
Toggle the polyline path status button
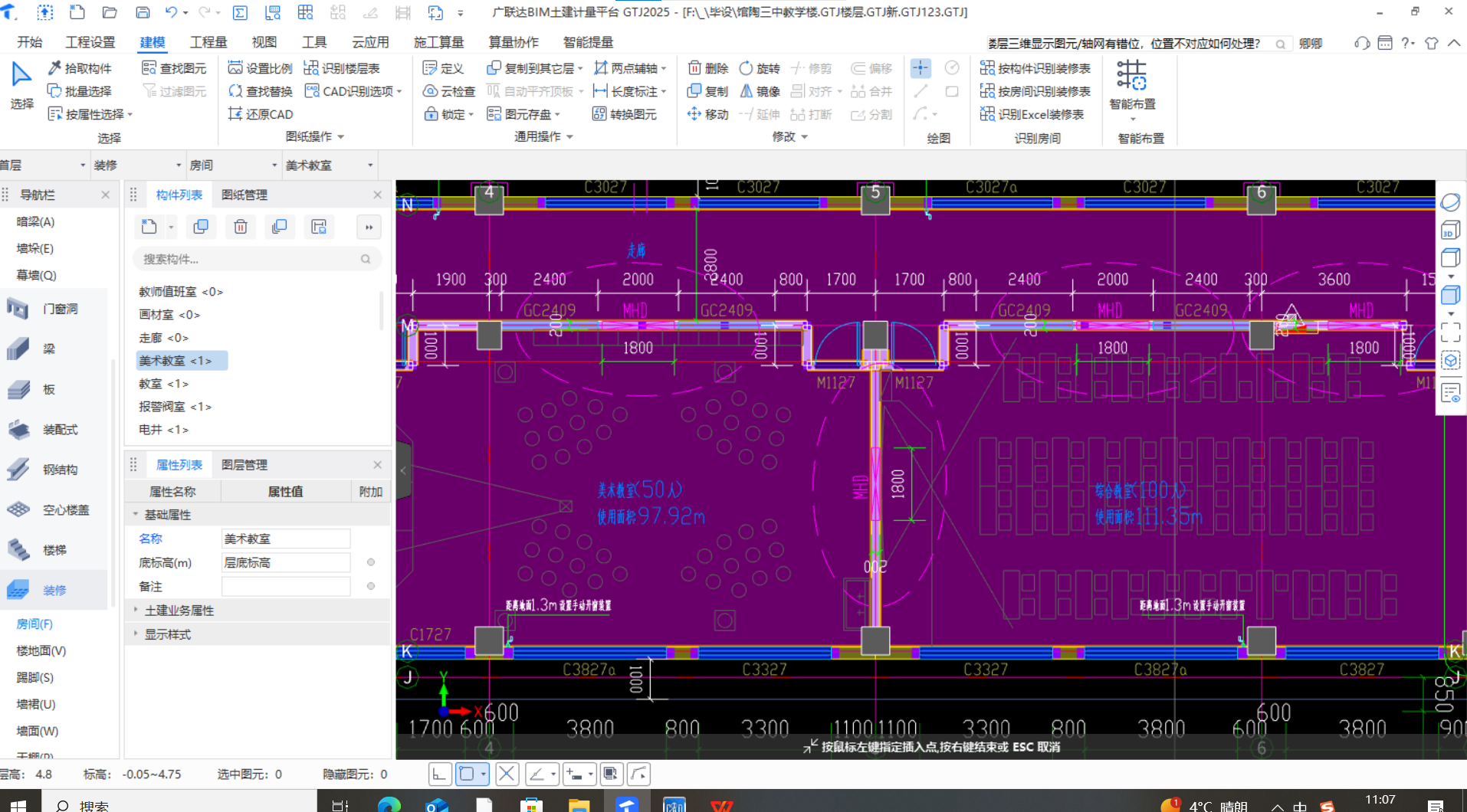coord(638,774)
